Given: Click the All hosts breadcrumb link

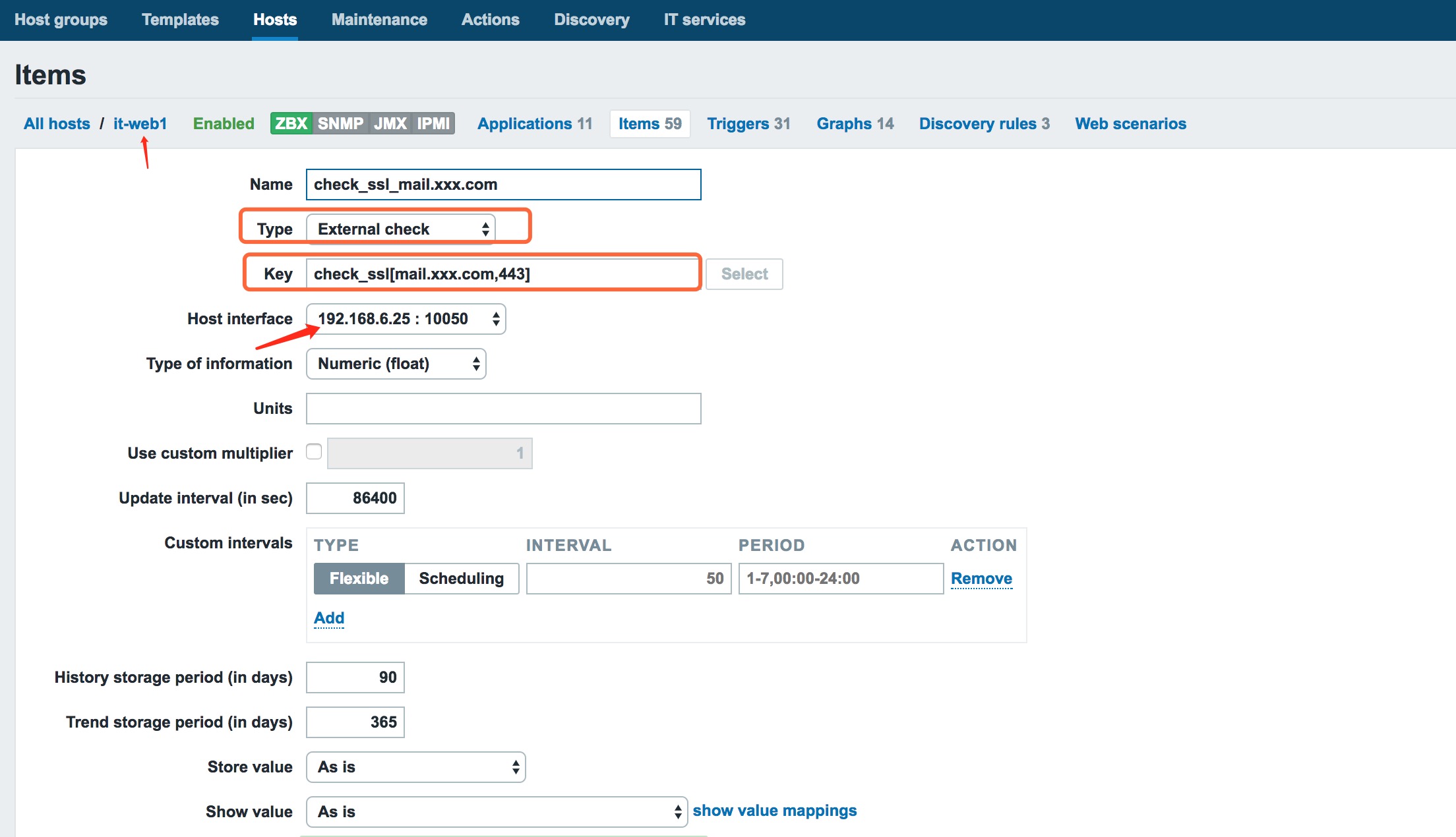Looking at the screenshot, I should pos(57,123).
